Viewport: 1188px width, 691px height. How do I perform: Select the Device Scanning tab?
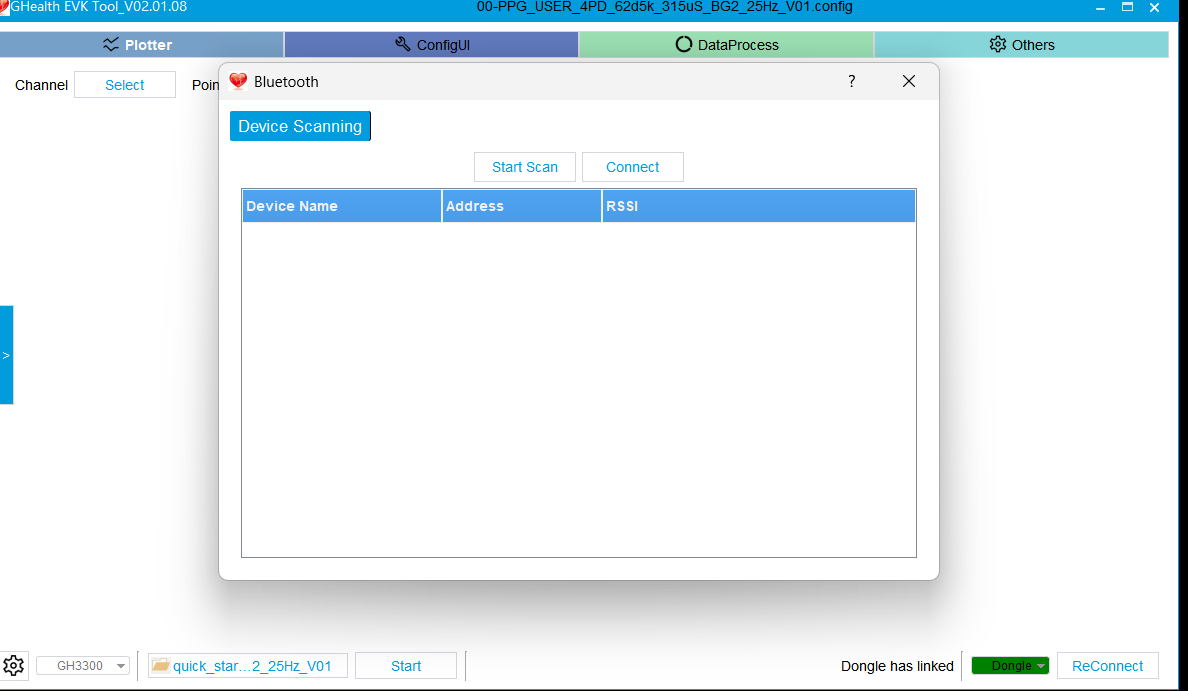[300, 127]
